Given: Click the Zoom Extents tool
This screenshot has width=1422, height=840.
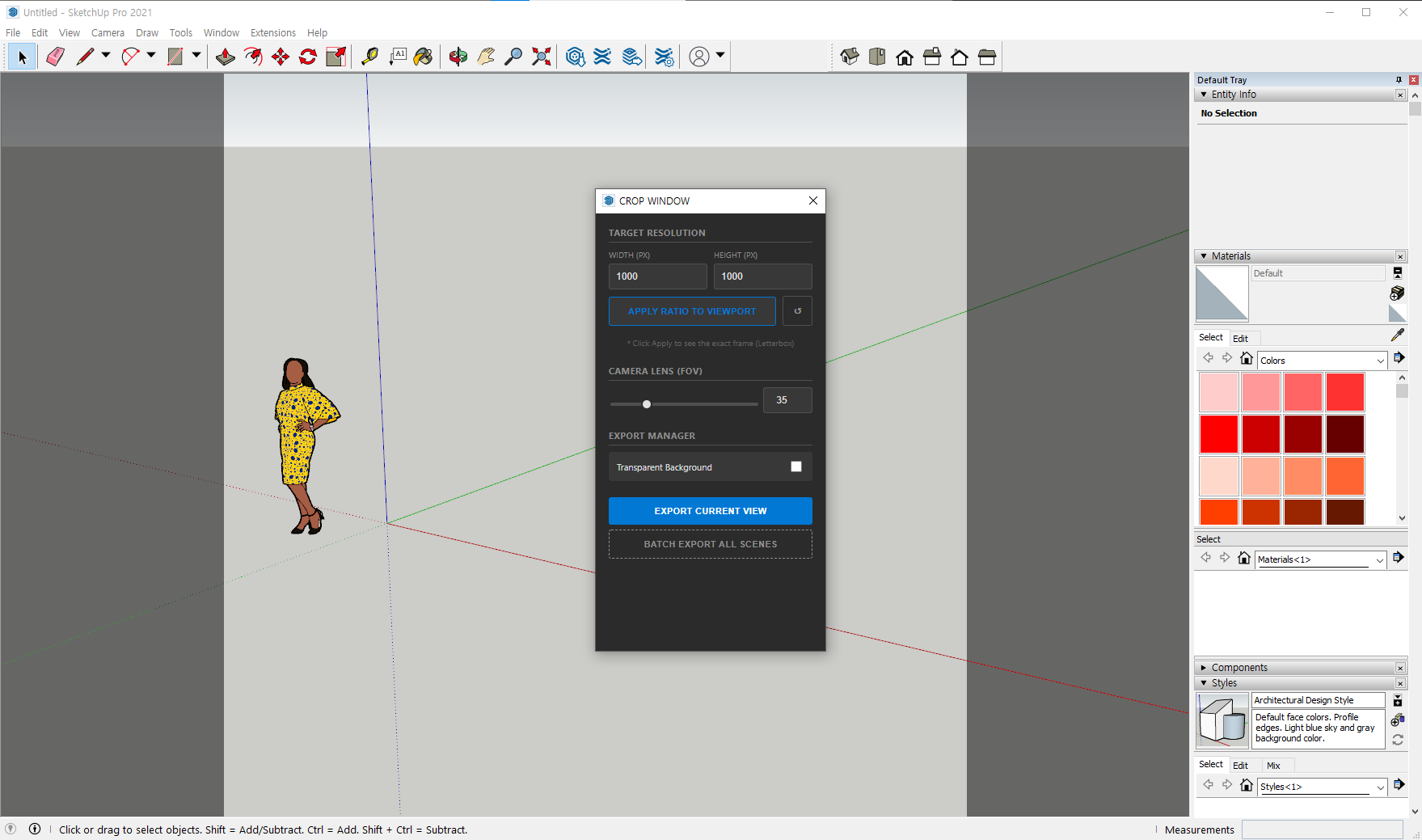Looking at the screenshot, I should tap(540, 56).
